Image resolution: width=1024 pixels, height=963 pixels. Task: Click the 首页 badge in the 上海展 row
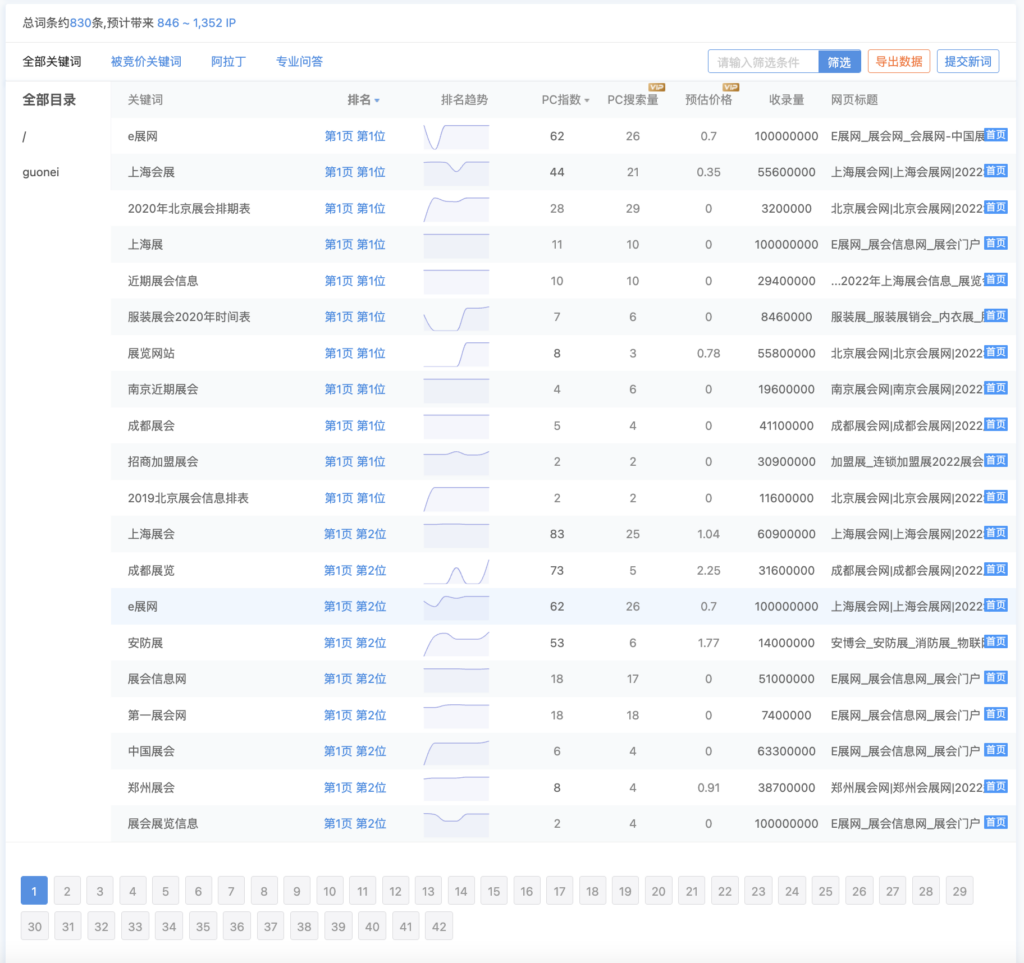[995, 244]
